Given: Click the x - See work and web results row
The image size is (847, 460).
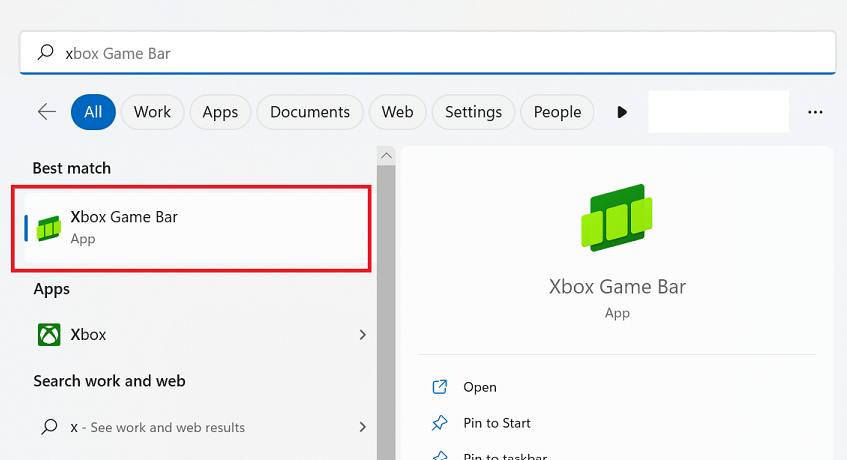Looking at the screenshot, I should [x=201, y=427].
